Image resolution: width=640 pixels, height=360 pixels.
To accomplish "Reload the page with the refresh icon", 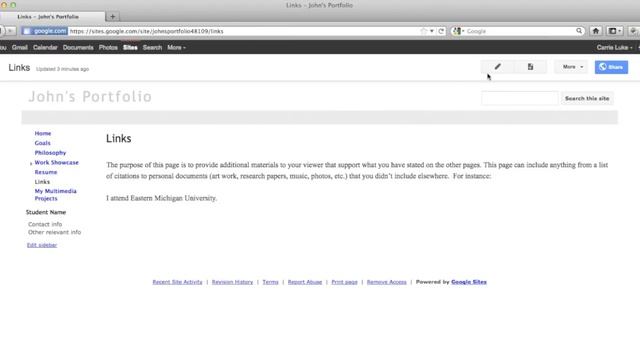I will pyautogui.click(x=441, y=31).
